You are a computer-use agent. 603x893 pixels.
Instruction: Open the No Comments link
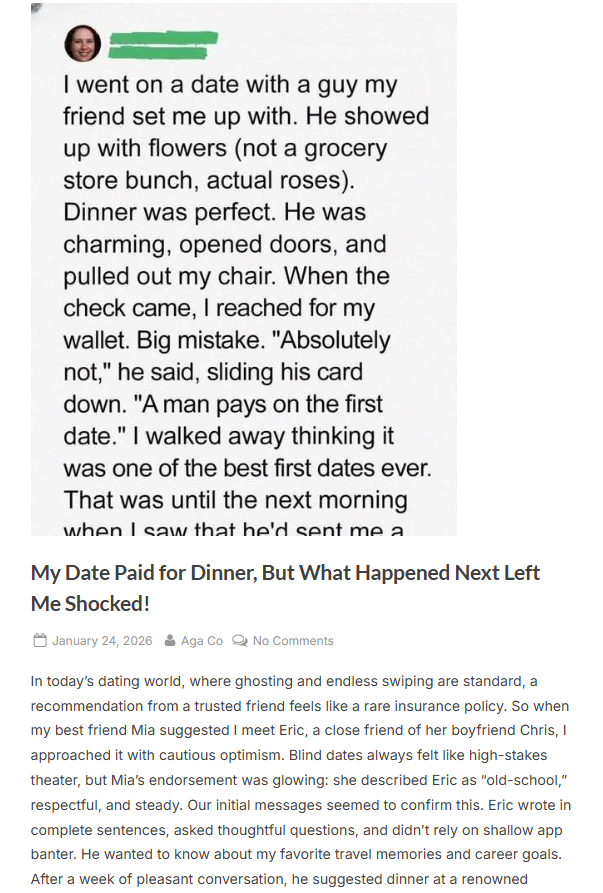293,641
